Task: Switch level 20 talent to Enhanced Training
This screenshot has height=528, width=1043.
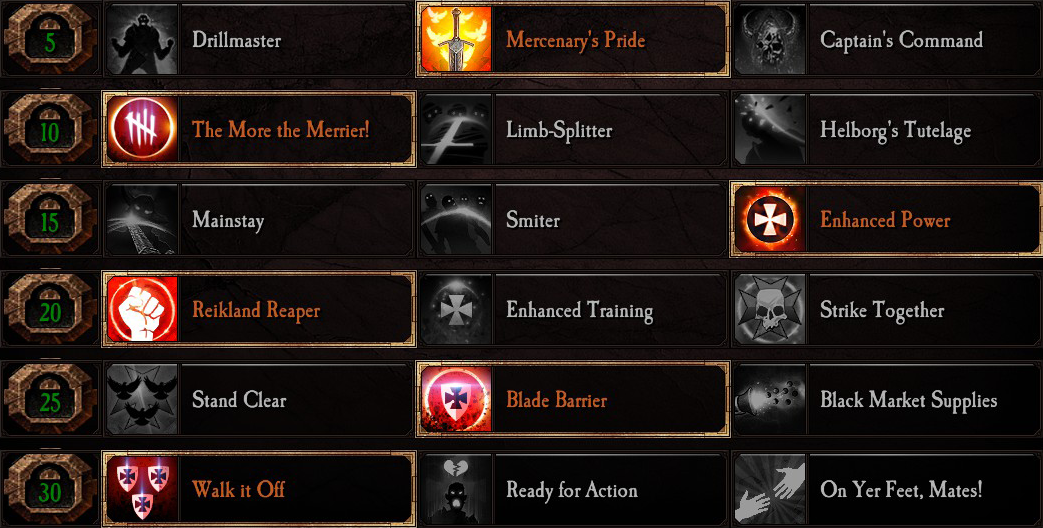Action: tap(573, 309)
